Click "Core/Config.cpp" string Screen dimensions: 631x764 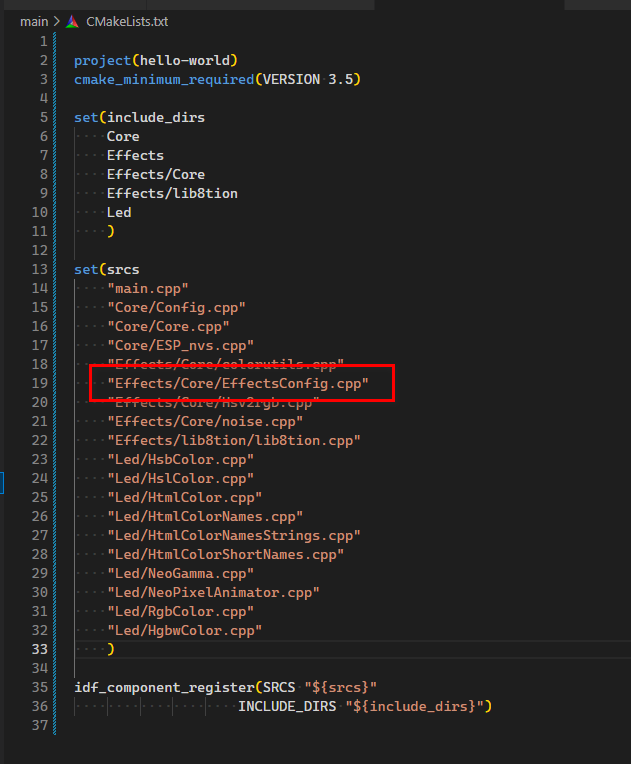(176, 307)
